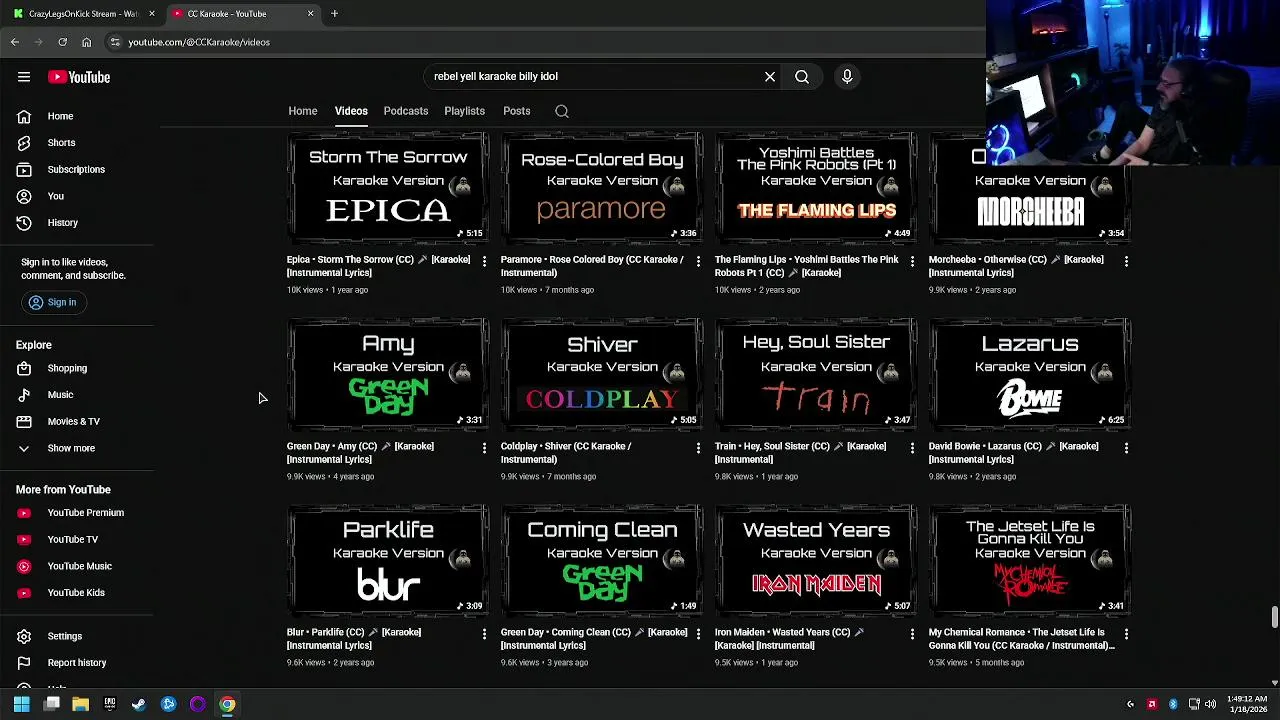The width and height of the screenshot is (1280, 720).
Task: Open YouTube Music link
Action: (77, 566)
